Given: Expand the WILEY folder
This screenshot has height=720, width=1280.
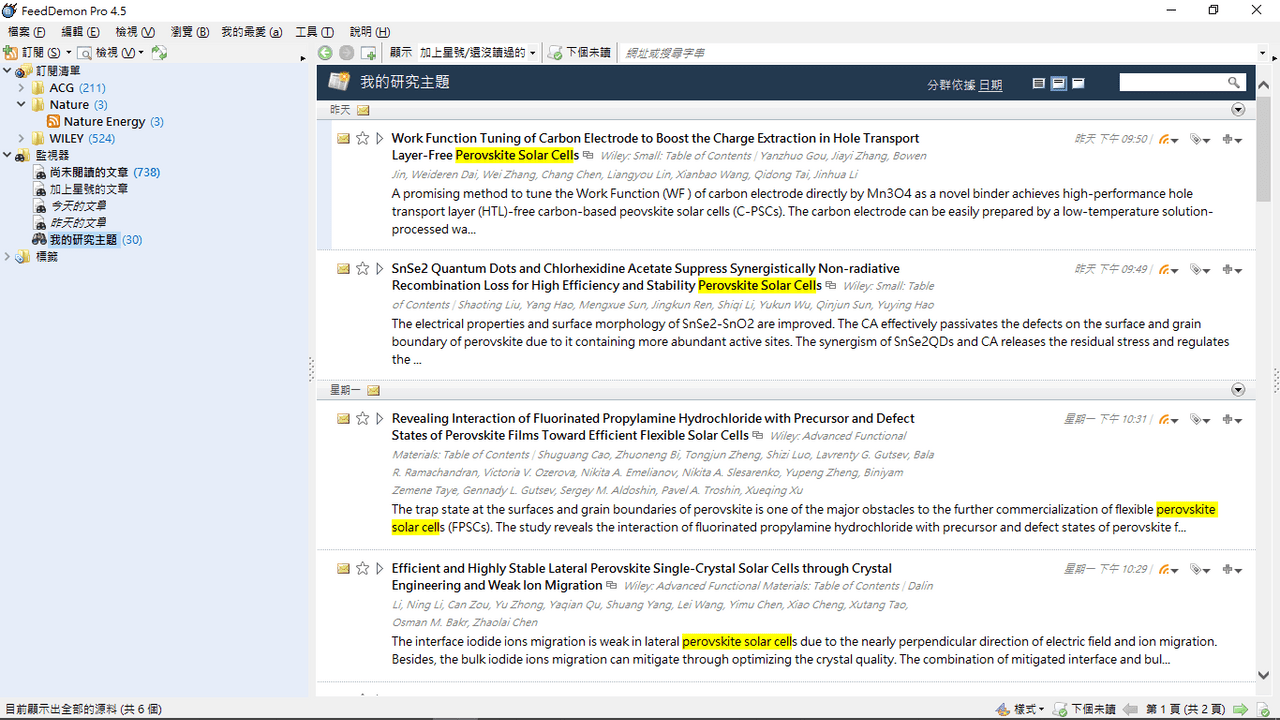Looking at the screenshot, I should [22, 138].
